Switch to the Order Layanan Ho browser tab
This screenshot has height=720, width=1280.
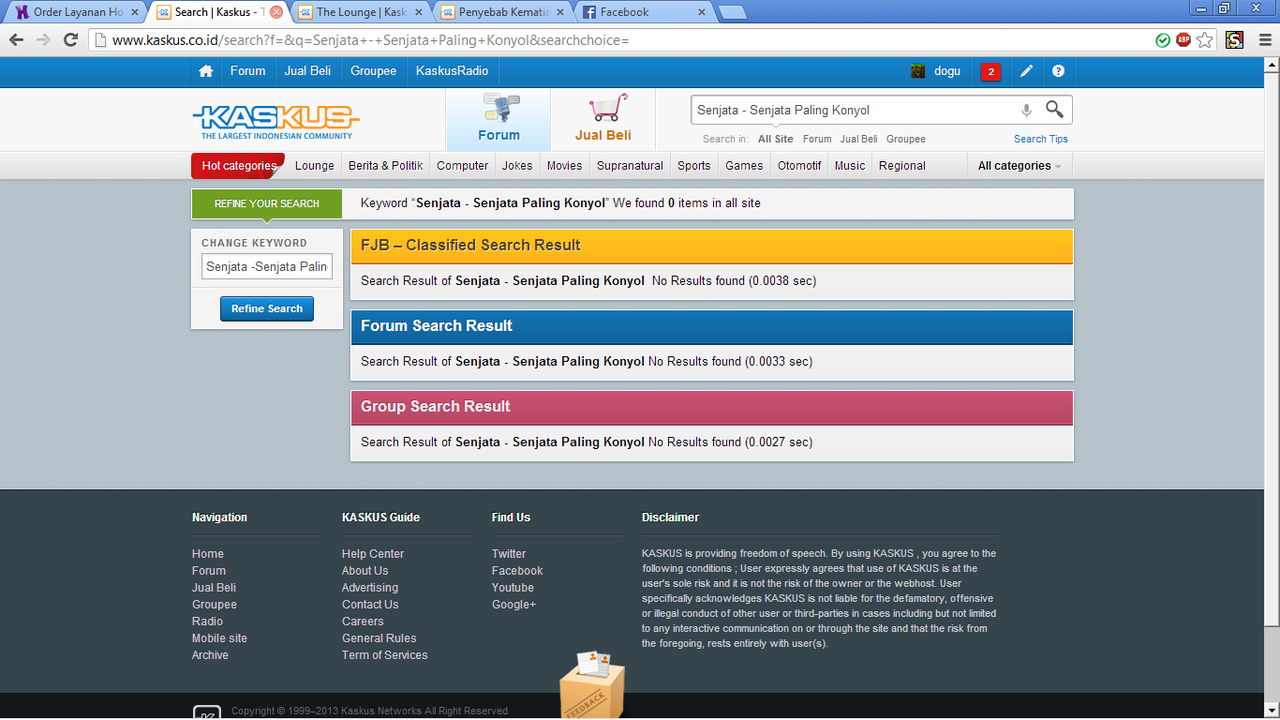pos(77,12)
